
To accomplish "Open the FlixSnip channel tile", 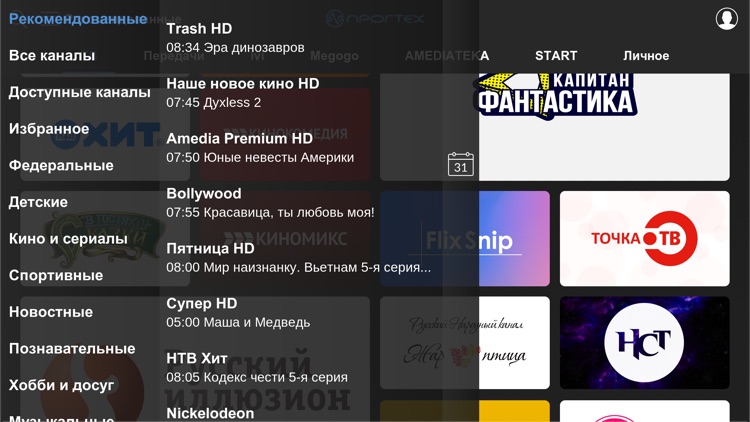I will pyautogui.click(x=465, y=239).
